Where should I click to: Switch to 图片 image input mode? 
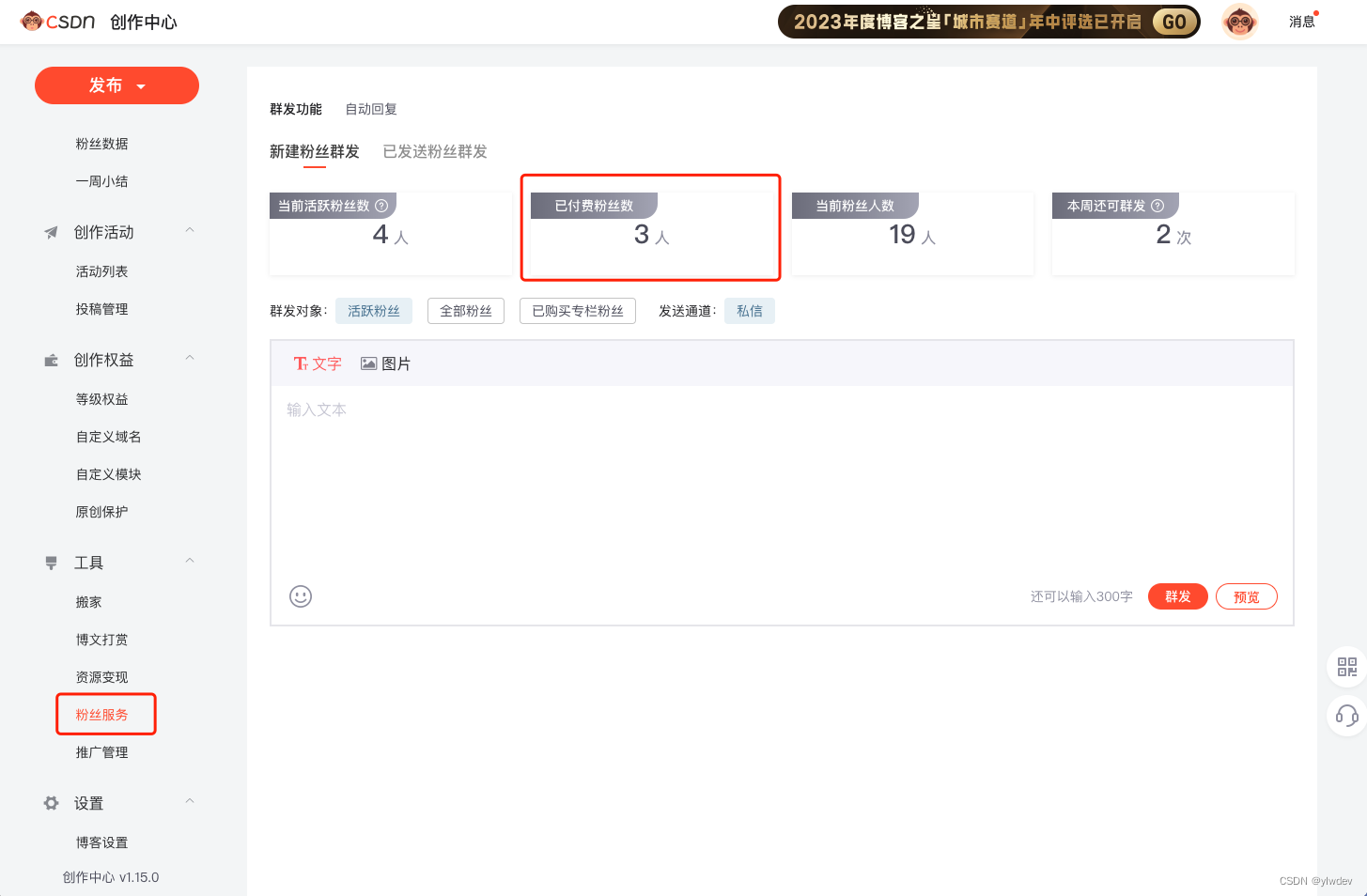[385, 363]
